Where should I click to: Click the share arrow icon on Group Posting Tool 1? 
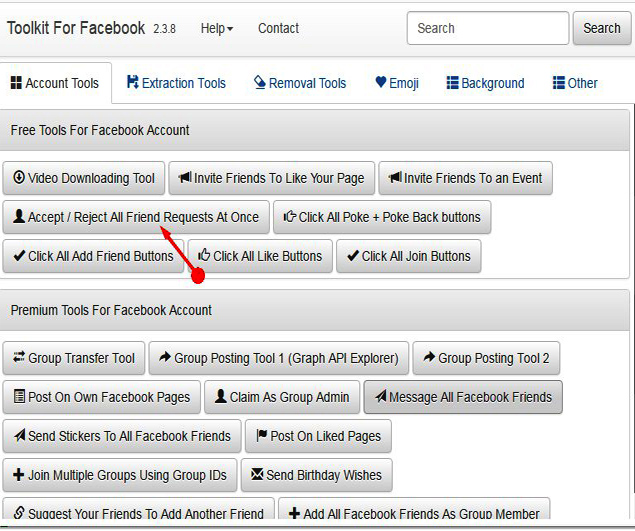[x=165, y=357]
